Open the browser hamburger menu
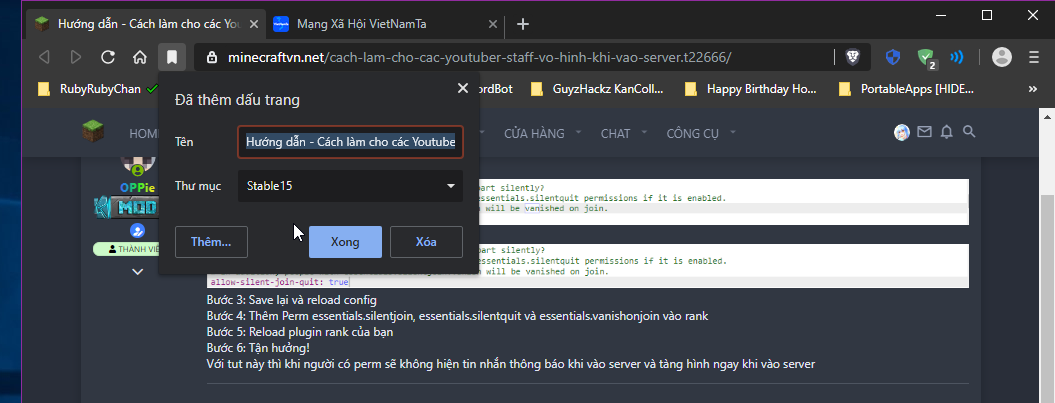1055x403 pixels. pos(1034,57)
